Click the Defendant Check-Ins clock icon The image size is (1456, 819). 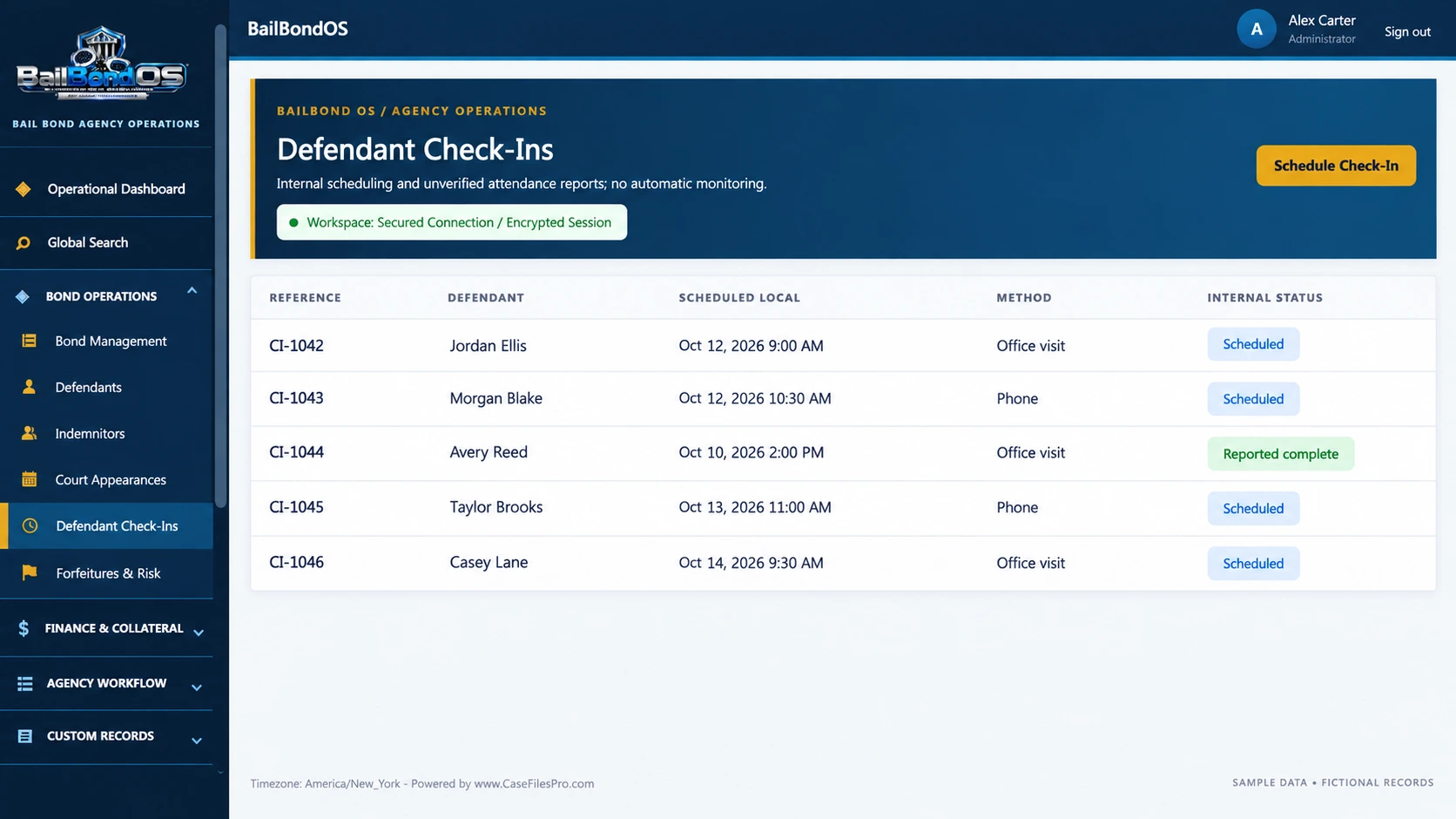point(30,526)
